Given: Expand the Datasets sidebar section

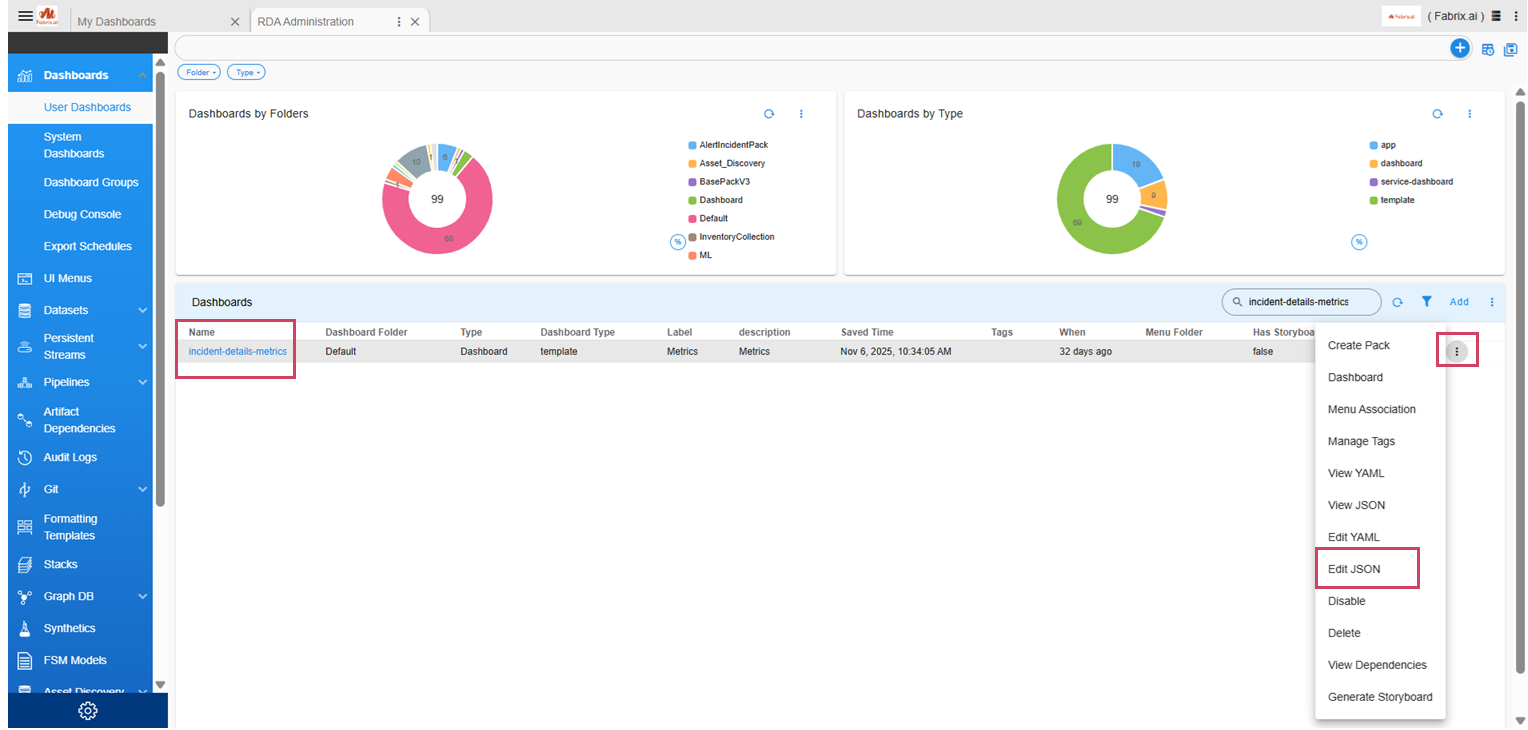Looking at the screenshot, I should pos(142,310).
